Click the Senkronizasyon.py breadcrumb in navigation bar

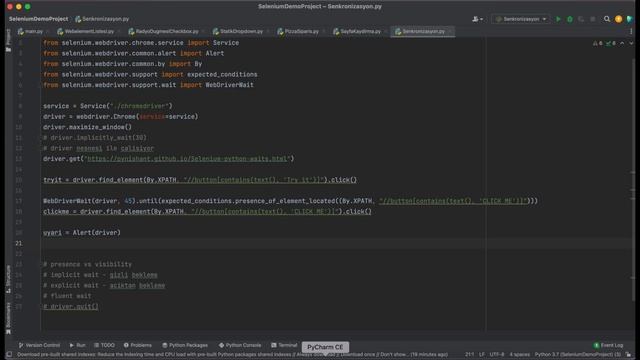pos(102,19)
